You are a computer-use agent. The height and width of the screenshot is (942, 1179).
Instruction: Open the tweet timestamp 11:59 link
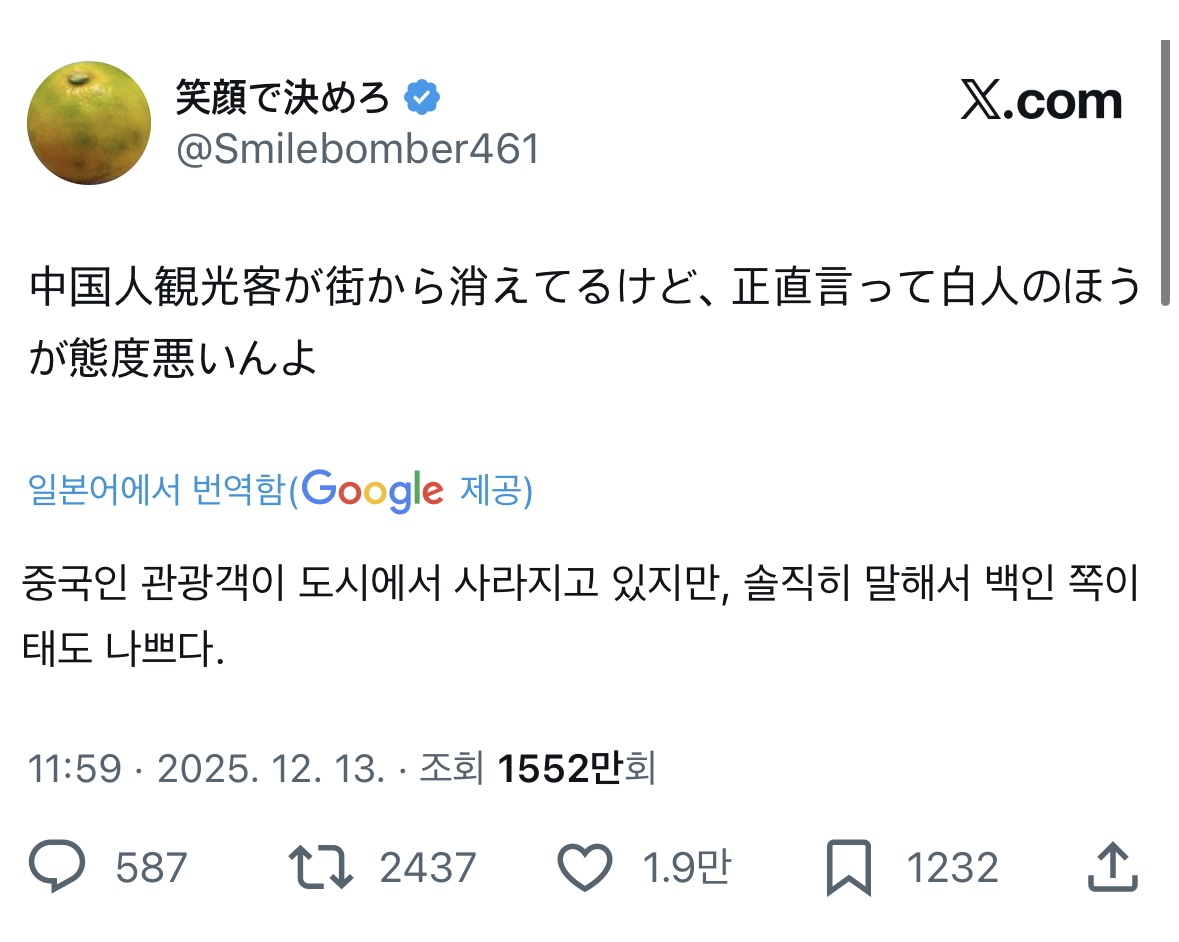pyautogui.click(x=75, y=769)
